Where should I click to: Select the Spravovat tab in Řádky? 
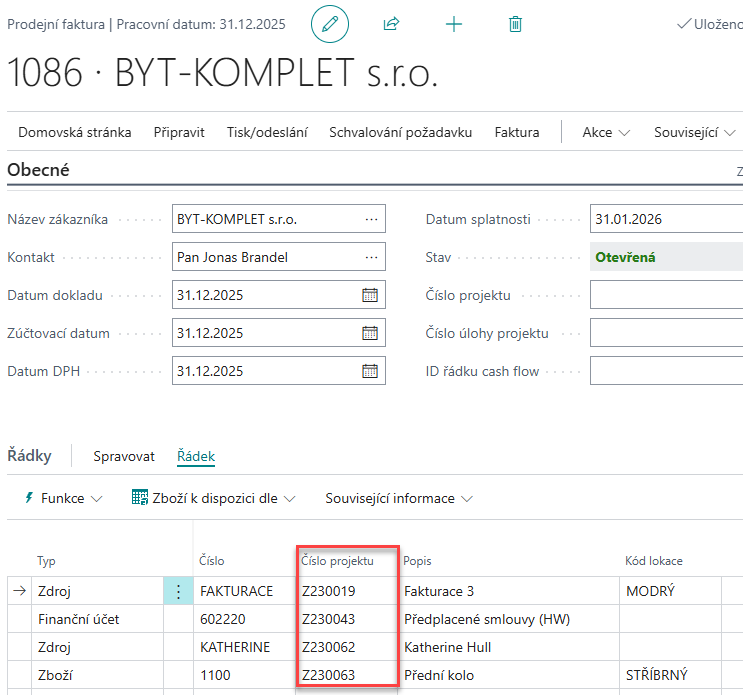[124, 456]
